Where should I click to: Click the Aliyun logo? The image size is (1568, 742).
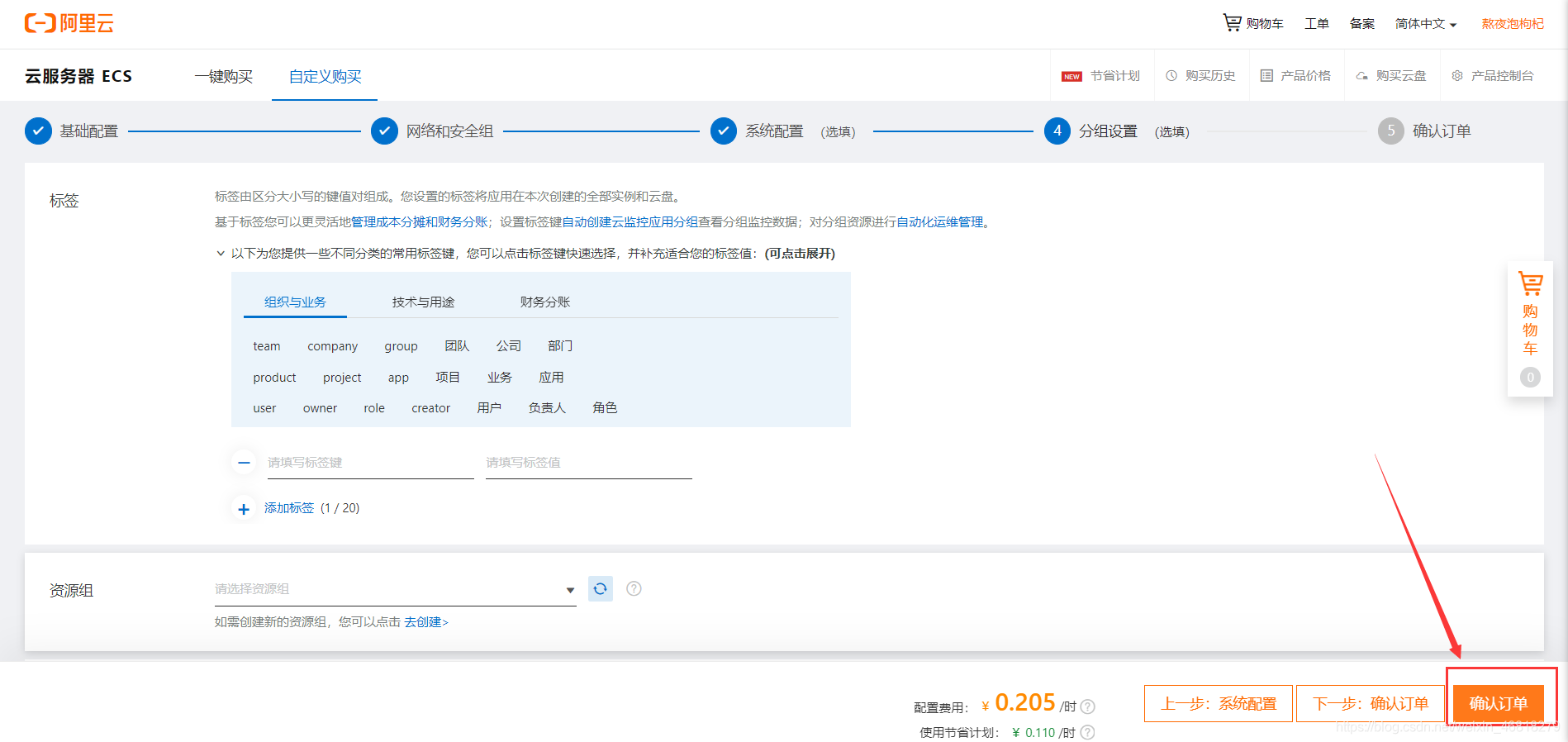pos(69,23)
